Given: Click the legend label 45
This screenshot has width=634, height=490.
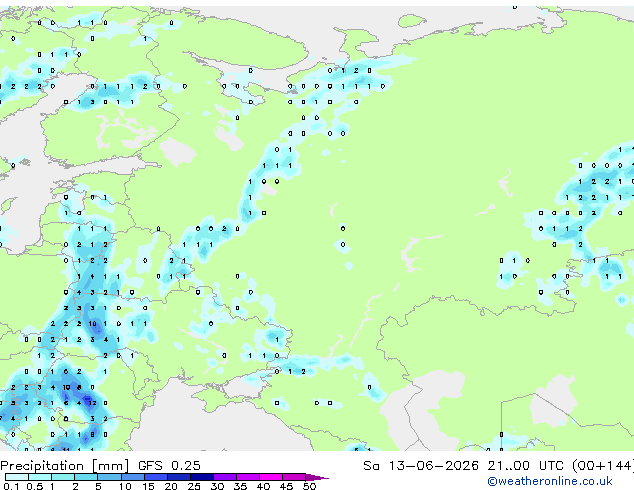Looking at the screenshot, I should (x=286, y=486).
